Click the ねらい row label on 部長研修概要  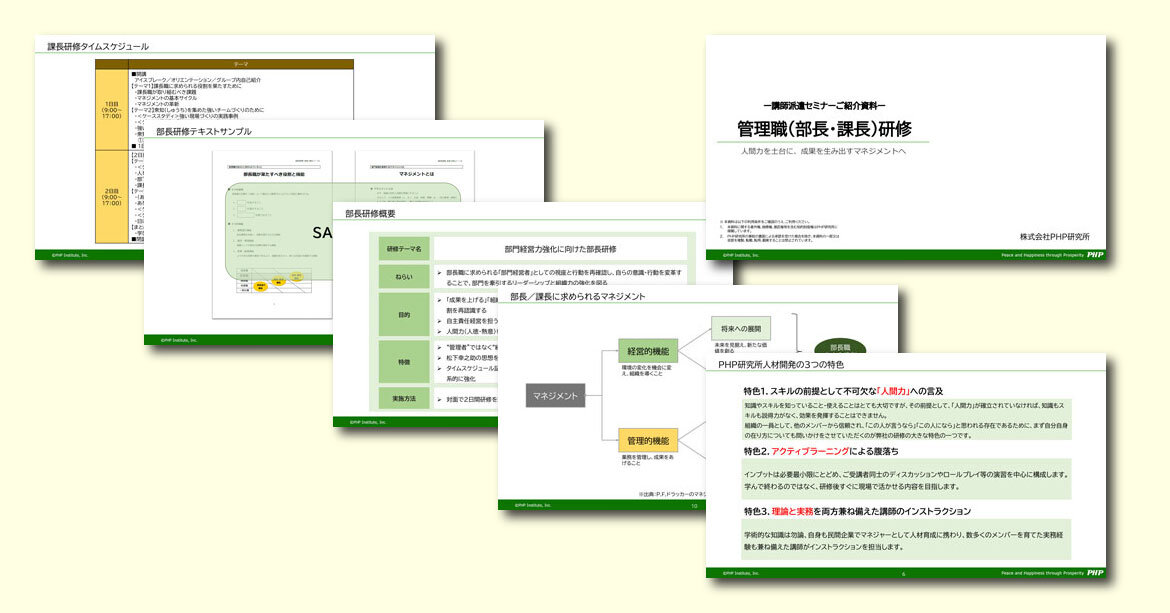click(403, 276)
